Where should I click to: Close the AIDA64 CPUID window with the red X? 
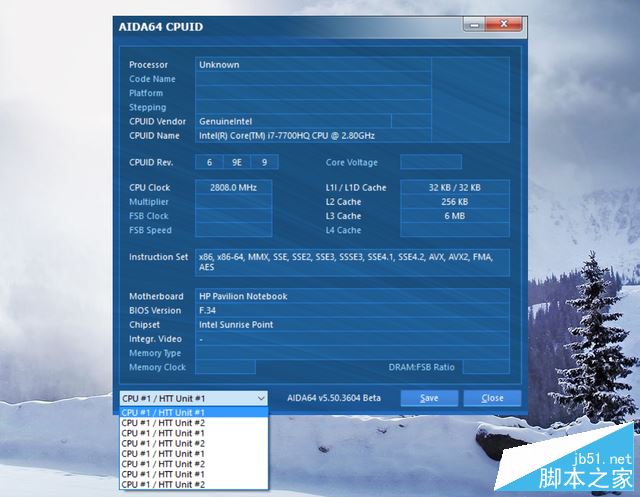pos(504,24)
